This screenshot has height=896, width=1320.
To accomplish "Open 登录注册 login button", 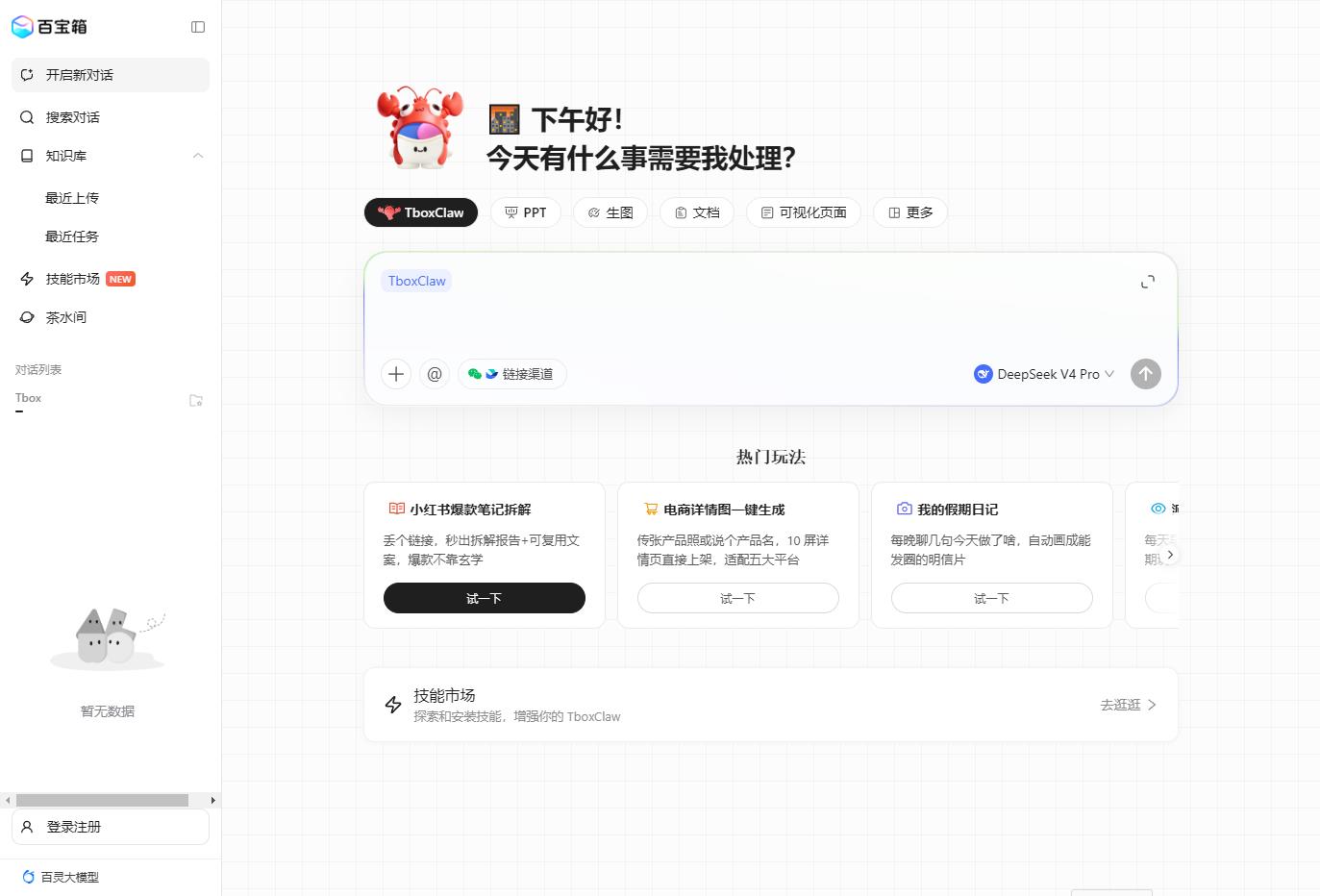I will tap(111, 827).
